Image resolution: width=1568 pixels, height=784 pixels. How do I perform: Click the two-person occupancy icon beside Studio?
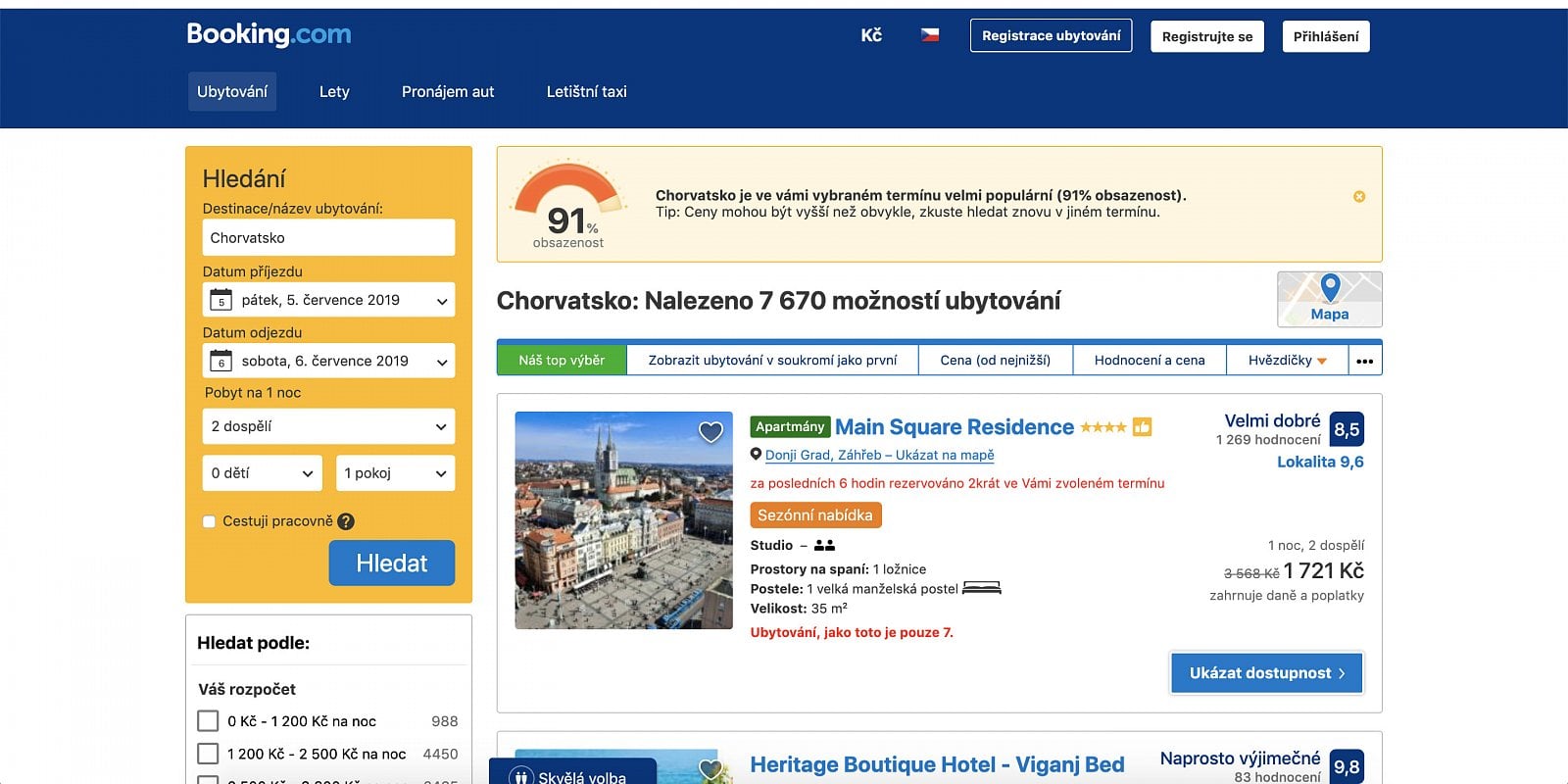[x=824, y=546]
